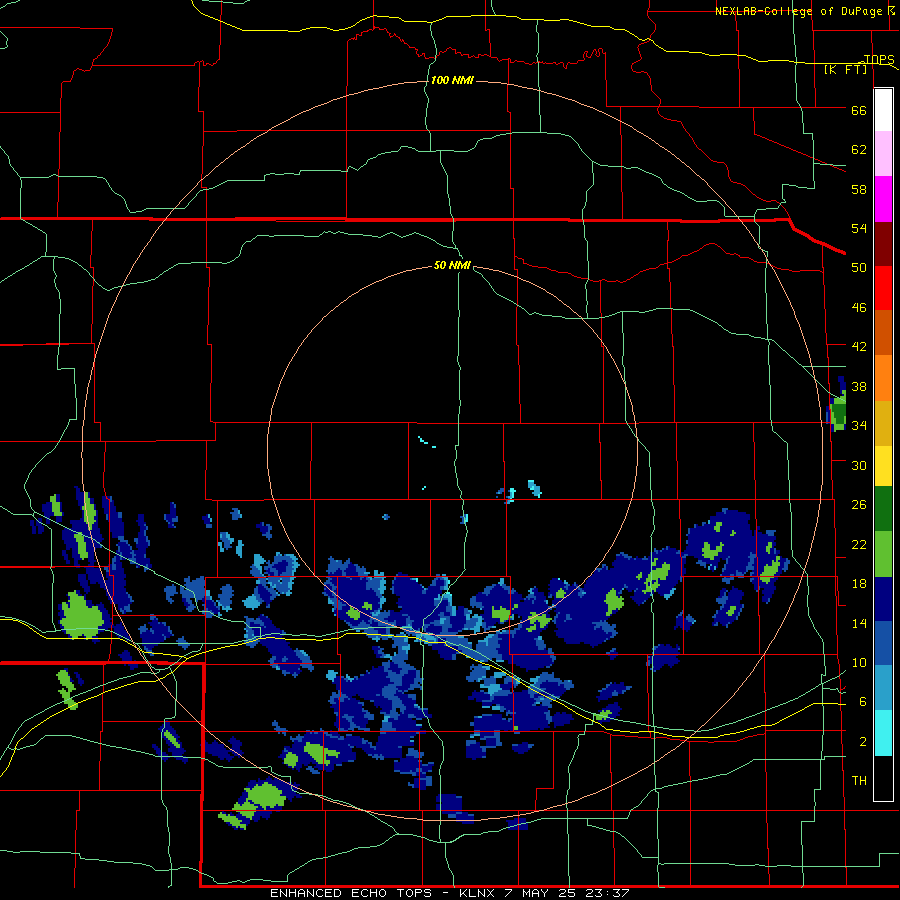900x900 pixels.
Task: Click the yellow legend swatch
Action: coord(883,465)
